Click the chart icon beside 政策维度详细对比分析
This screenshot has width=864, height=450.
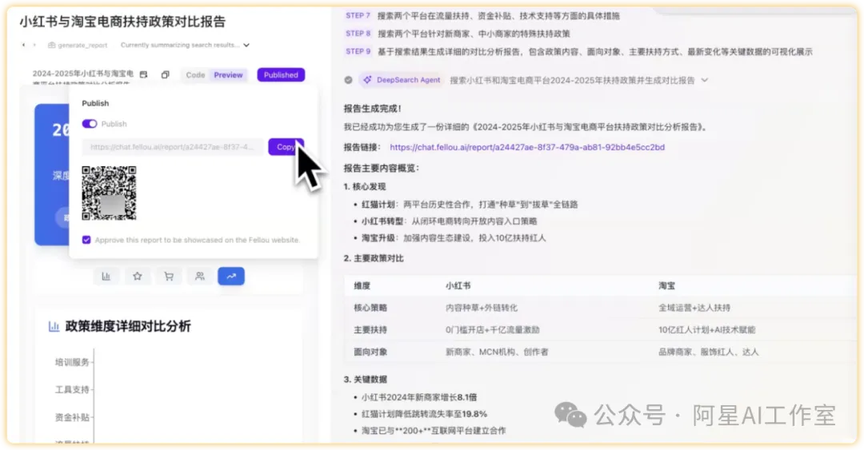tap(53, 327)
